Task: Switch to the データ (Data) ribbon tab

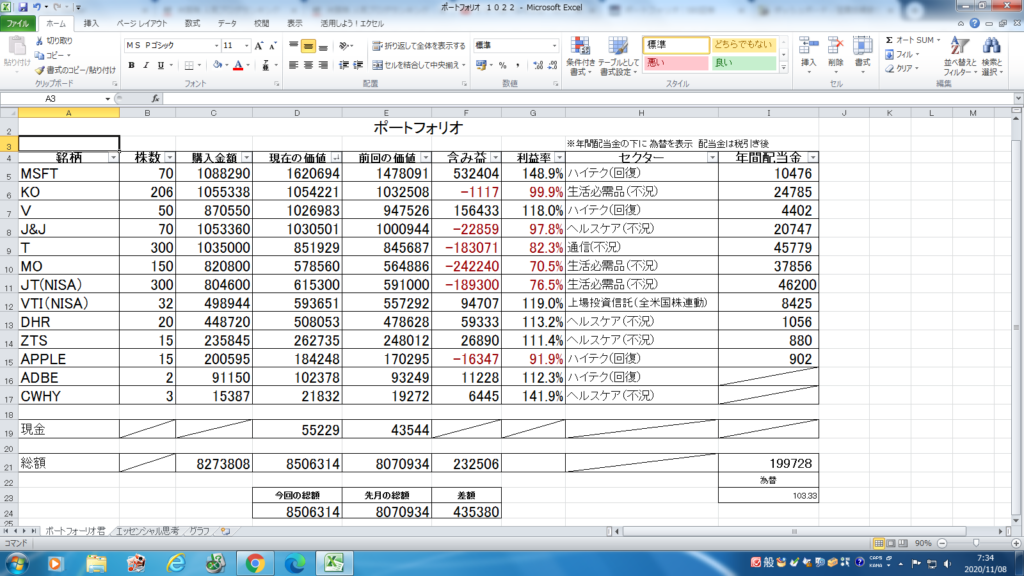Action: [x=227, y=24]
